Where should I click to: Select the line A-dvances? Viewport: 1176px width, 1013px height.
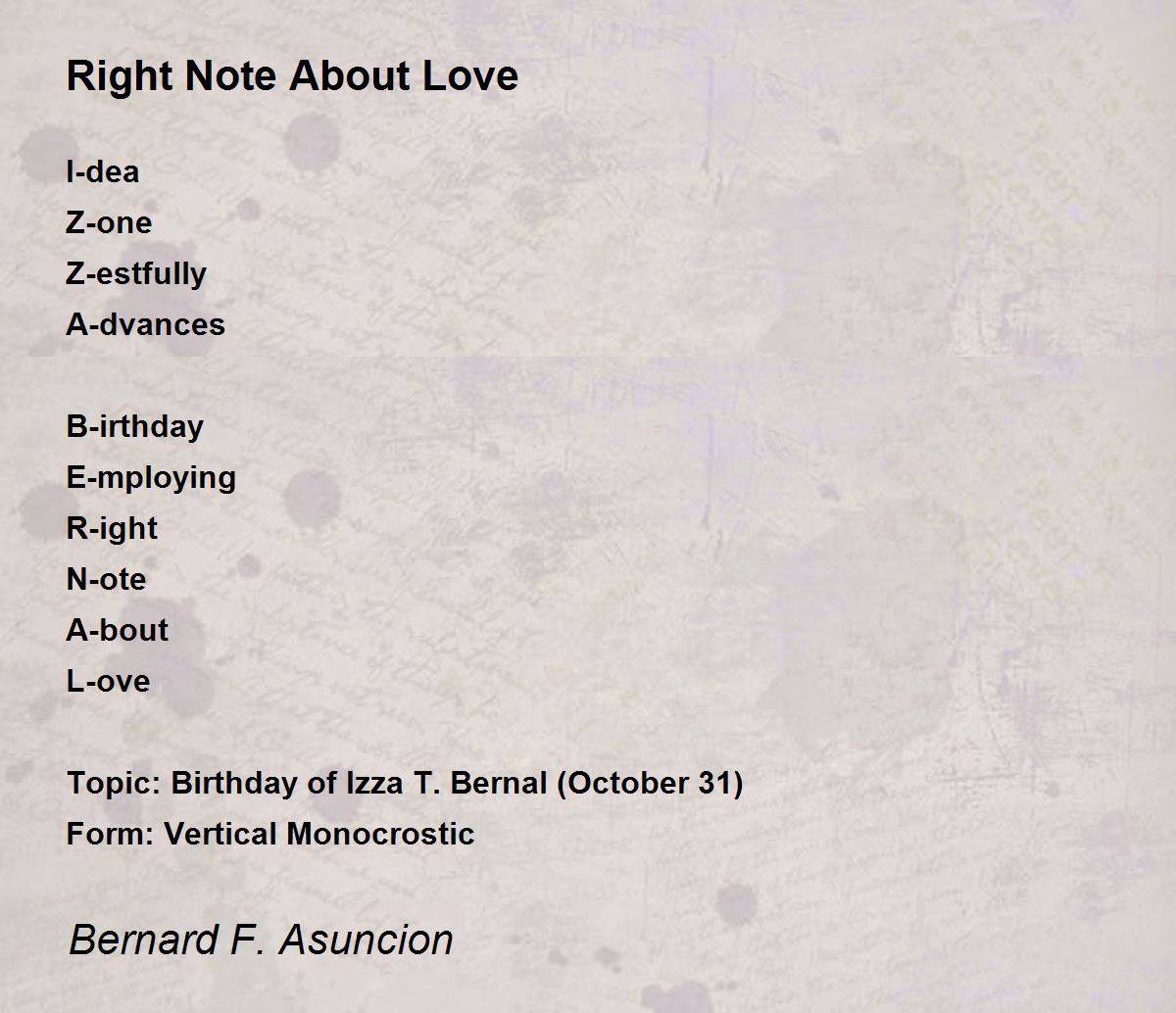[145, 325]
